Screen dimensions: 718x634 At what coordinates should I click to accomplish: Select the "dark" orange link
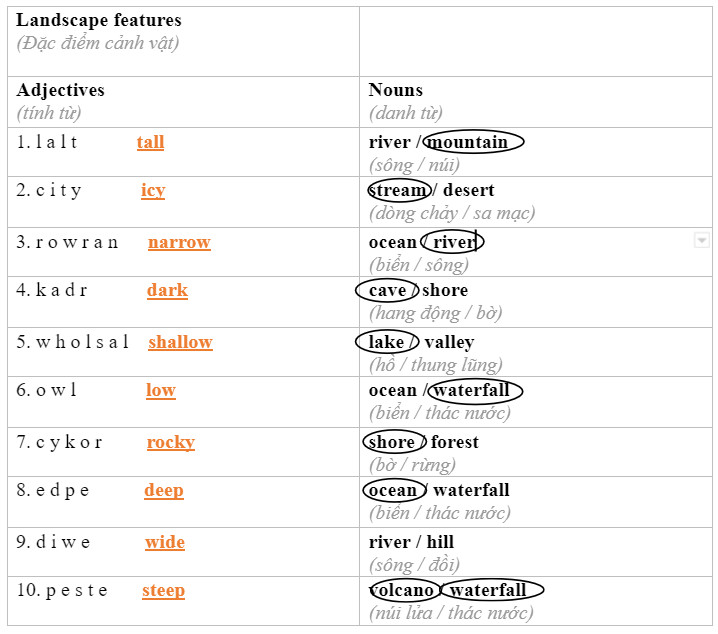(167, 290)
